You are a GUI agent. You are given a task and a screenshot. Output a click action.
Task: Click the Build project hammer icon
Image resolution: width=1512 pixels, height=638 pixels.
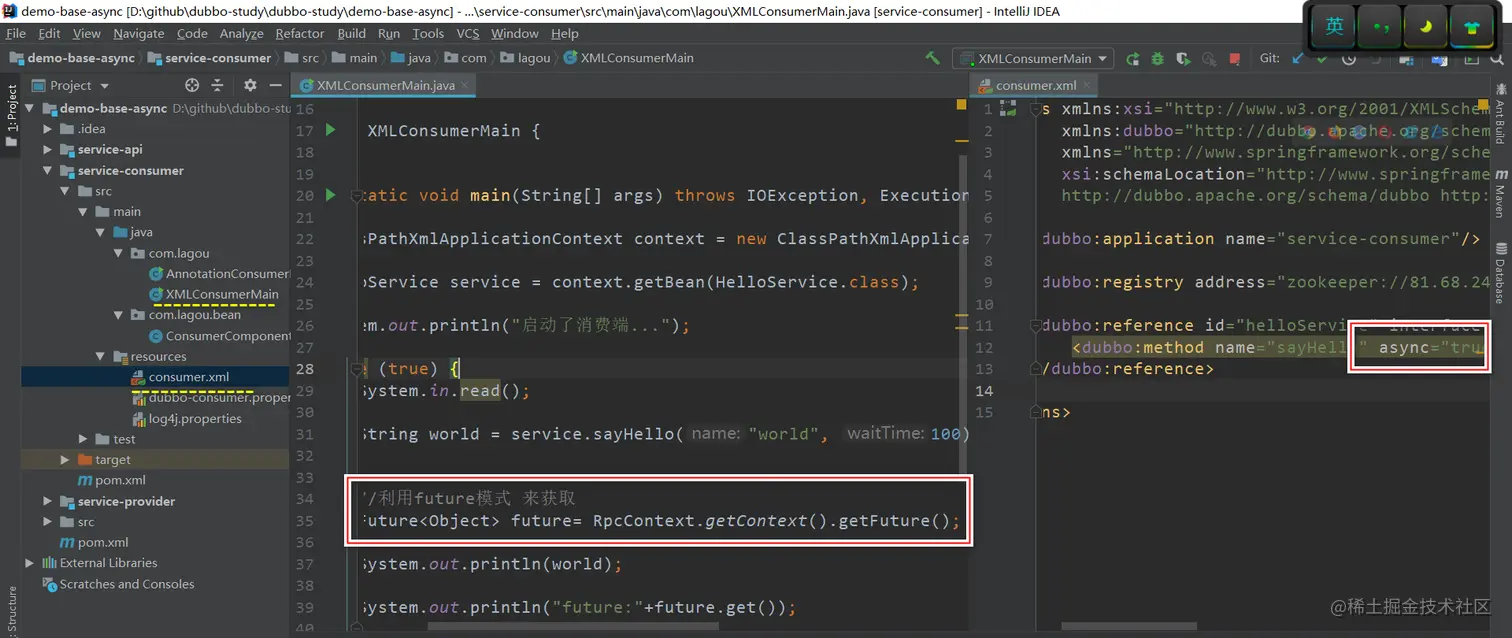click(x=933, y=58)
